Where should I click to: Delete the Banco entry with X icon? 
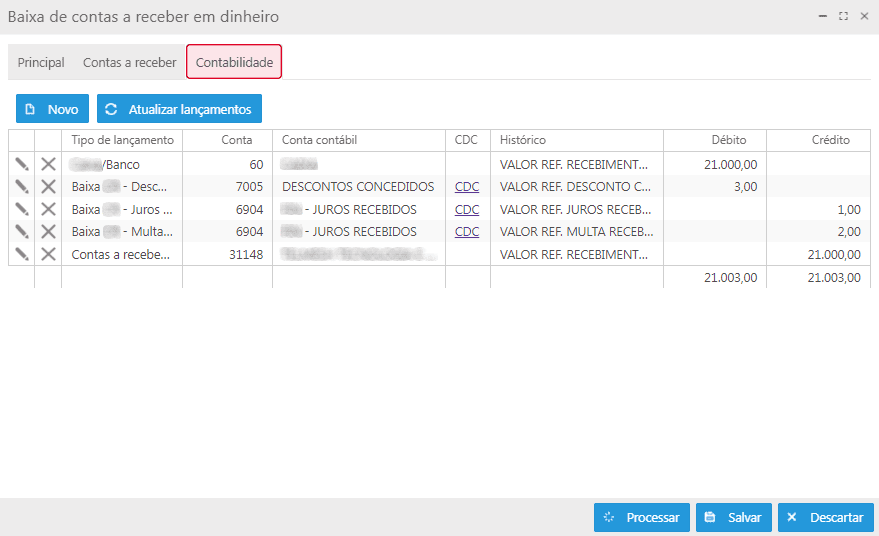(48, 163)
